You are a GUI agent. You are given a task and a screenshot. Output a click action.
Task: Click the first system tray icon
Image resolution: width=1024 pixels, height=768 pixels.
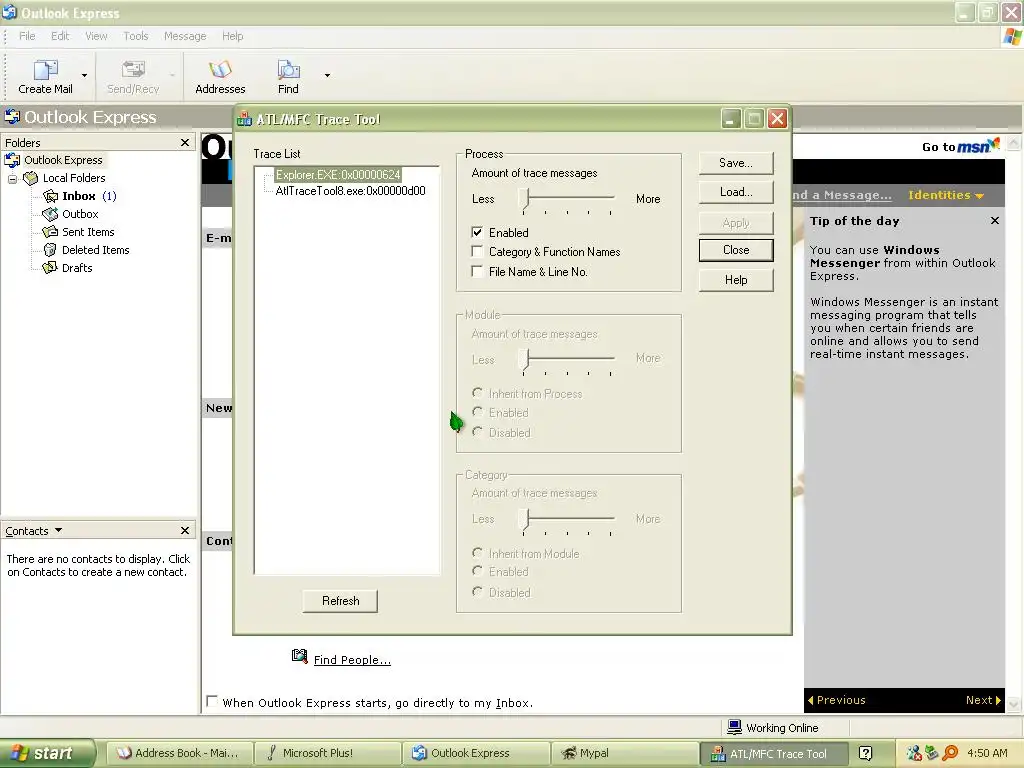pyautogui.click(x=914, y=753)
